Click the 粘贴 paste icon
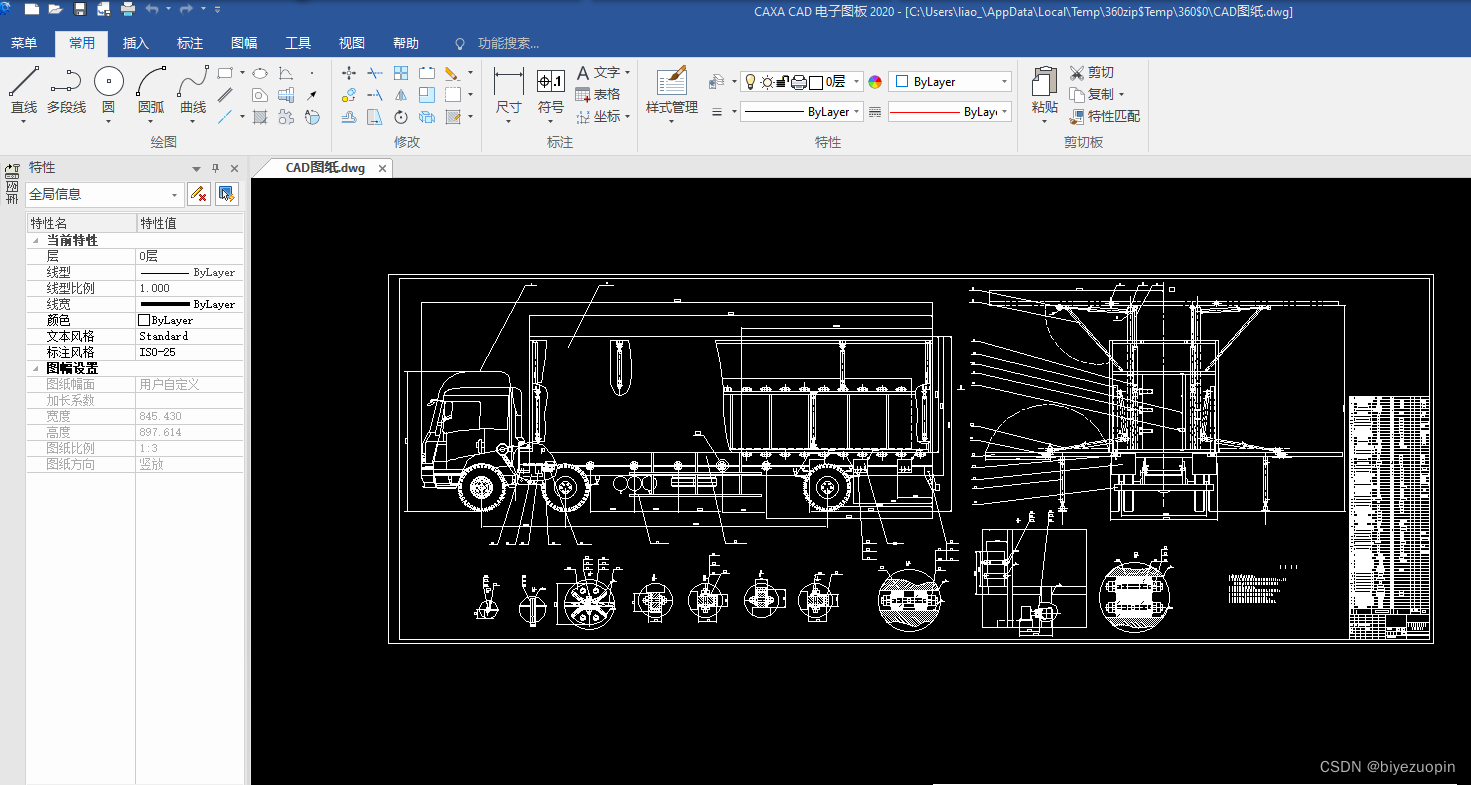 pos(1044,83)
